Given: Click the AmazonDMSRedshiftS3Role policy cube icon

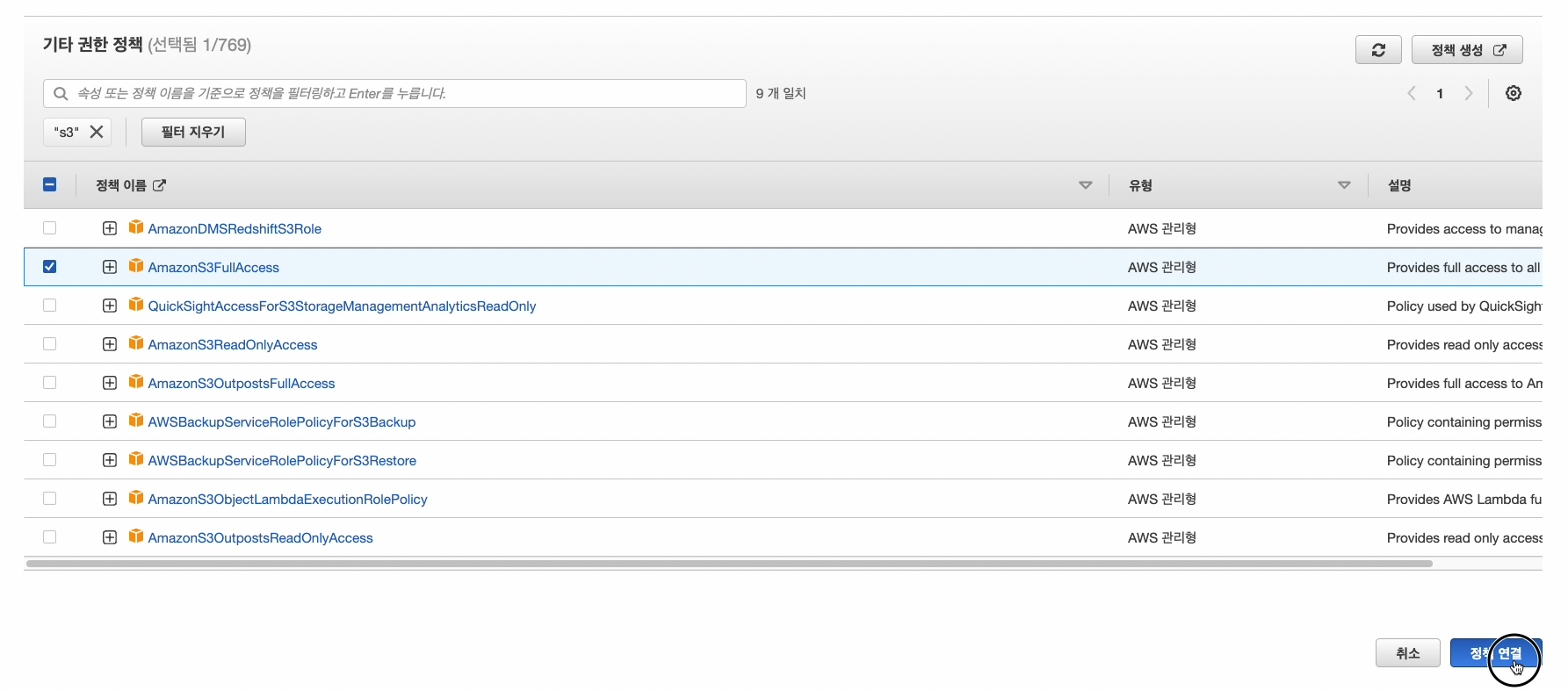Looking at the screenshot, I should (x=136, y=227).
